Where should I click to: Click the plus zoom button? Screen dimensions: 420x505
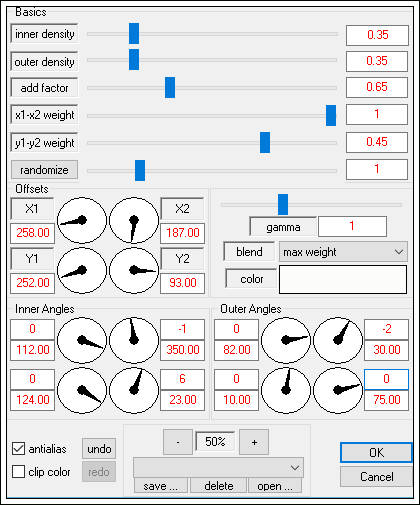coord(254,442)
